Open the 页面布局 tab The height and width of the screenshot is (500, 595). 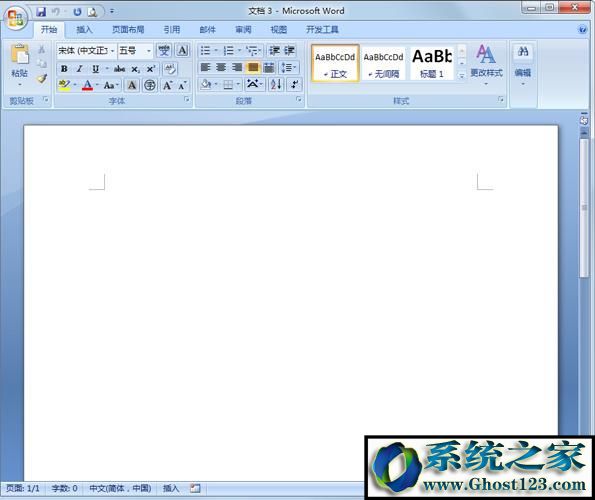tap(128, 29)
